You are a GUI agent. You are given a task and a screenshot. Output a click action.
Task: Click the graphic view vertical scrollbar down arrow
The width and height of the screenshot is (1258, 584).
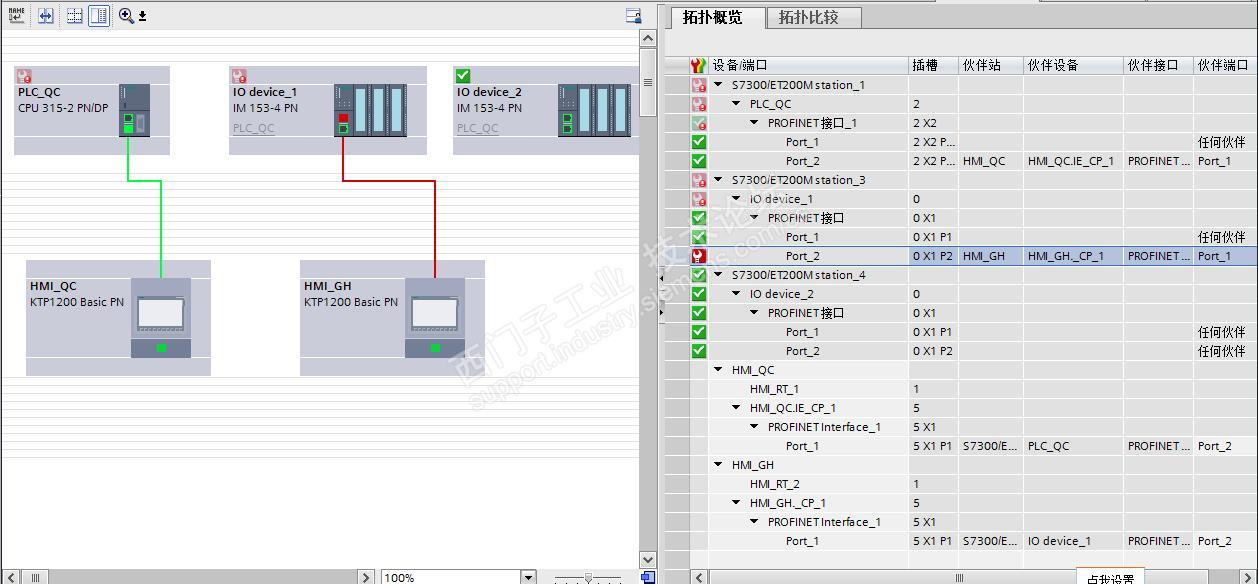pyautogui.click(x=647, y=559)
